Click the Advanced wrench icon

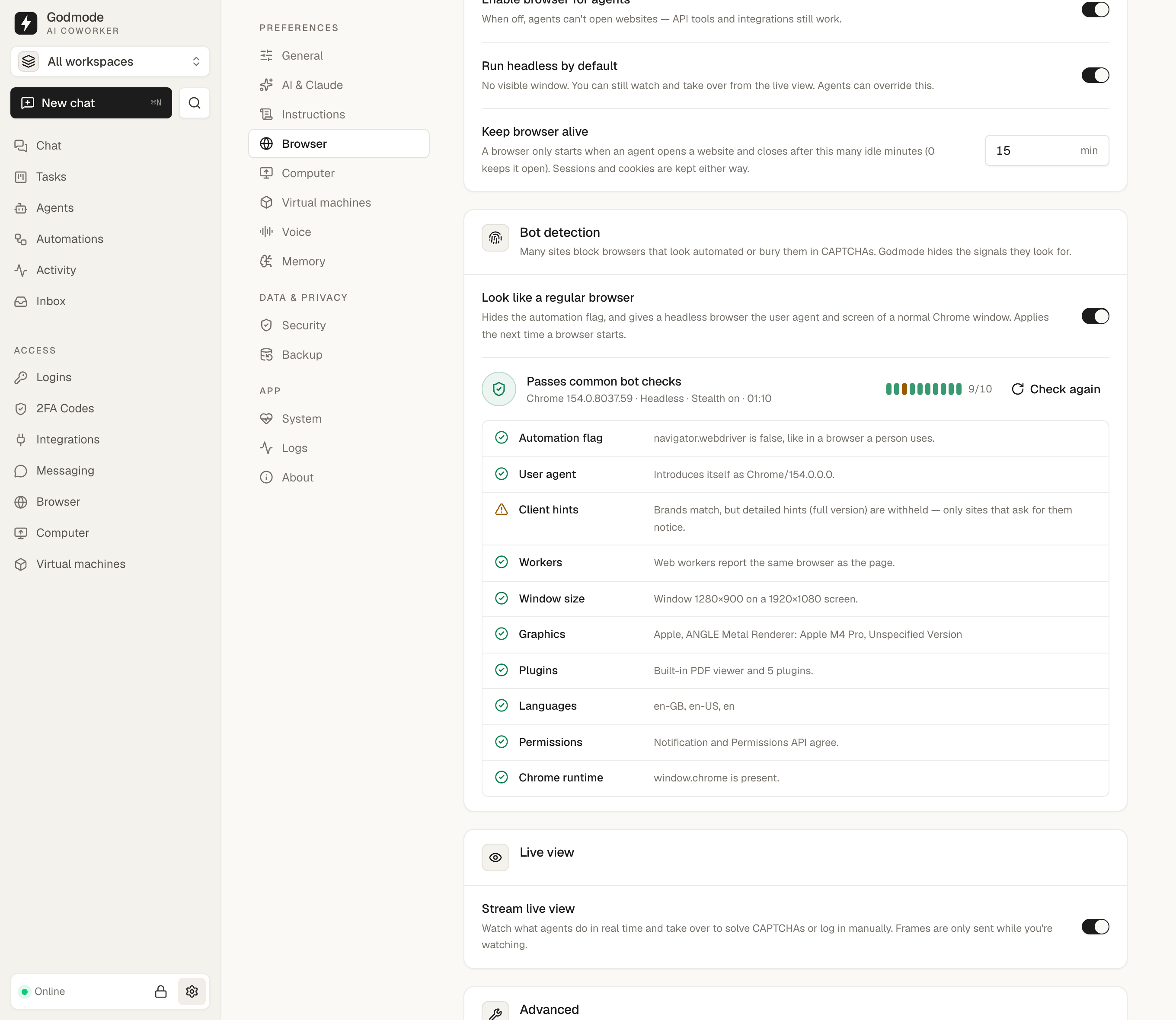coord(495,1011)
